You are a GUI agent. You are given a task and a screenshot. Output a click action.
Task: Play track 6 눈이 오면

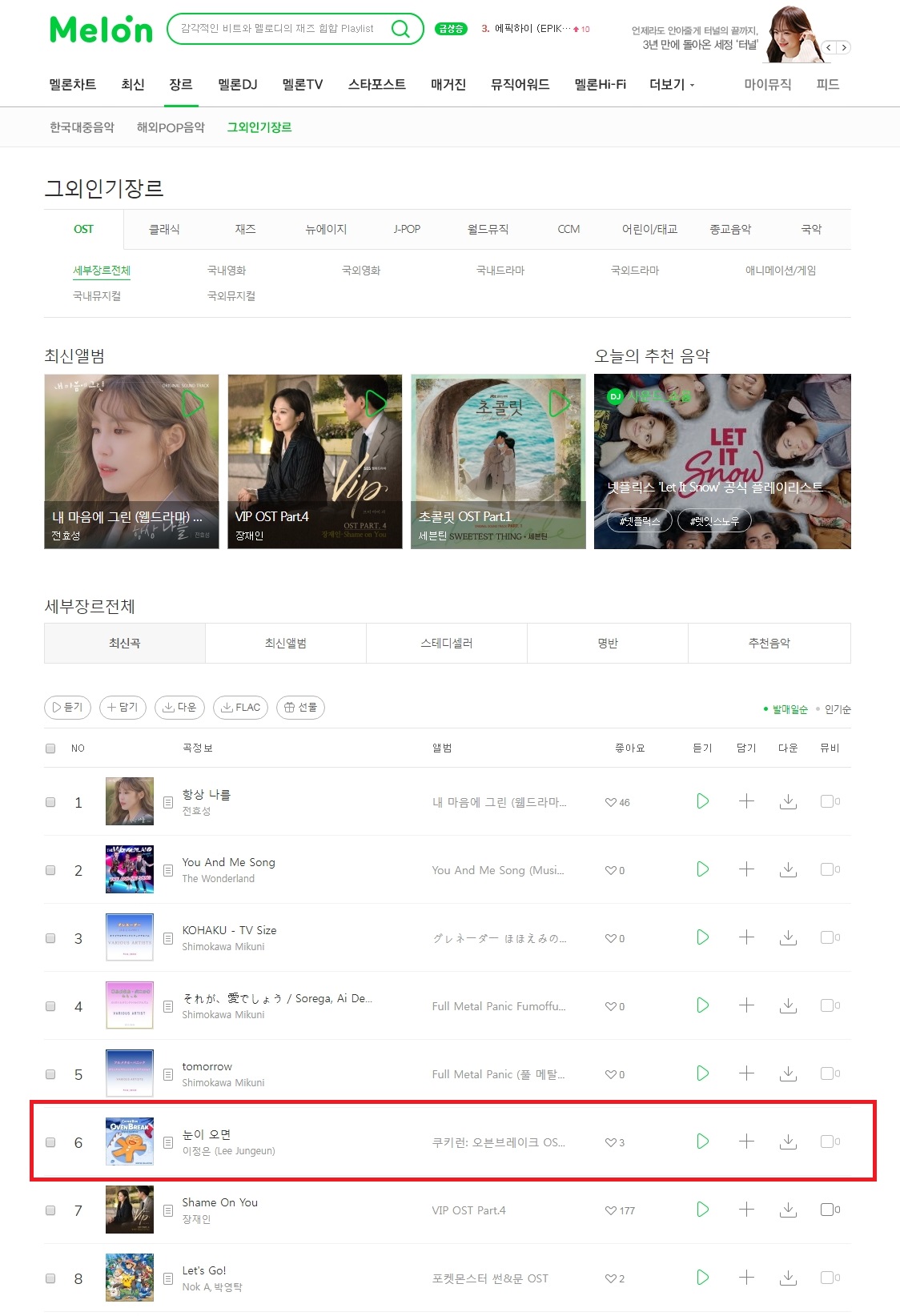click(702, 1141)
